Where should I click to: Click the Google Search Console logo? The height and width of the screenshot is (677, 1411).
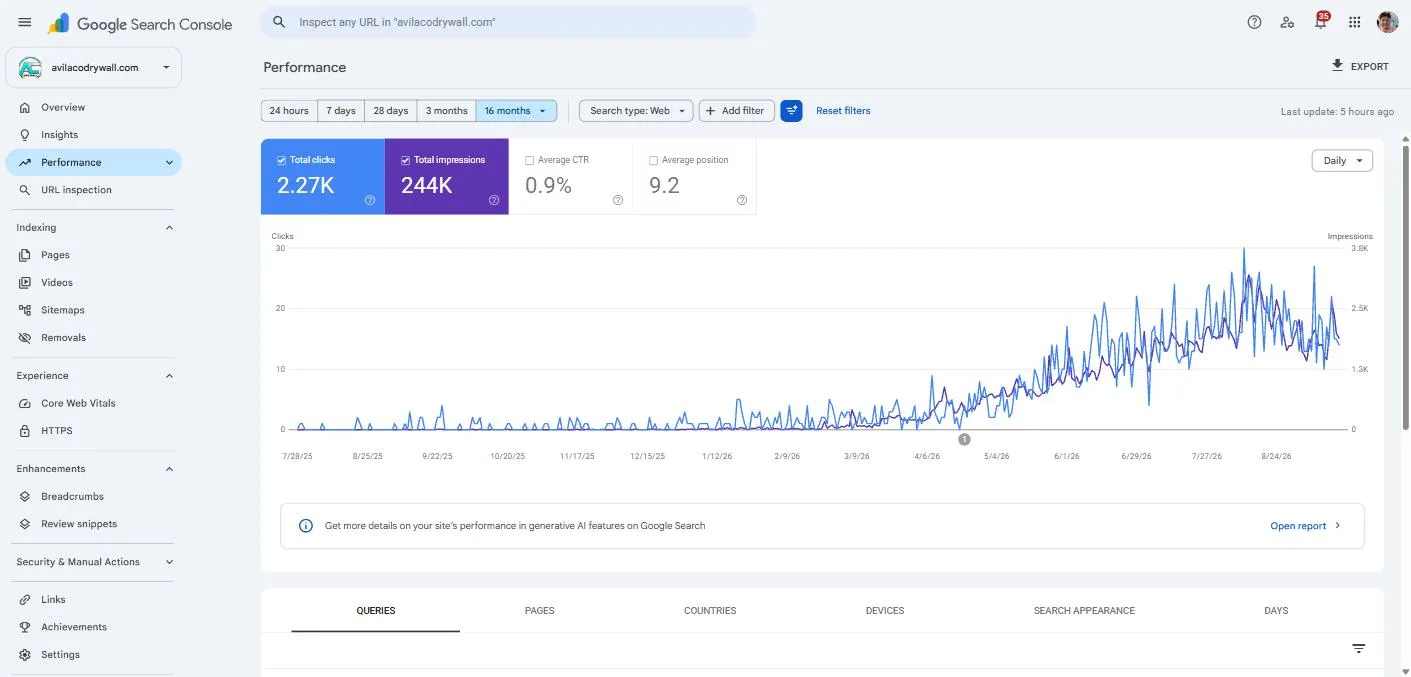pyautogui.click(x=140, y=23)
